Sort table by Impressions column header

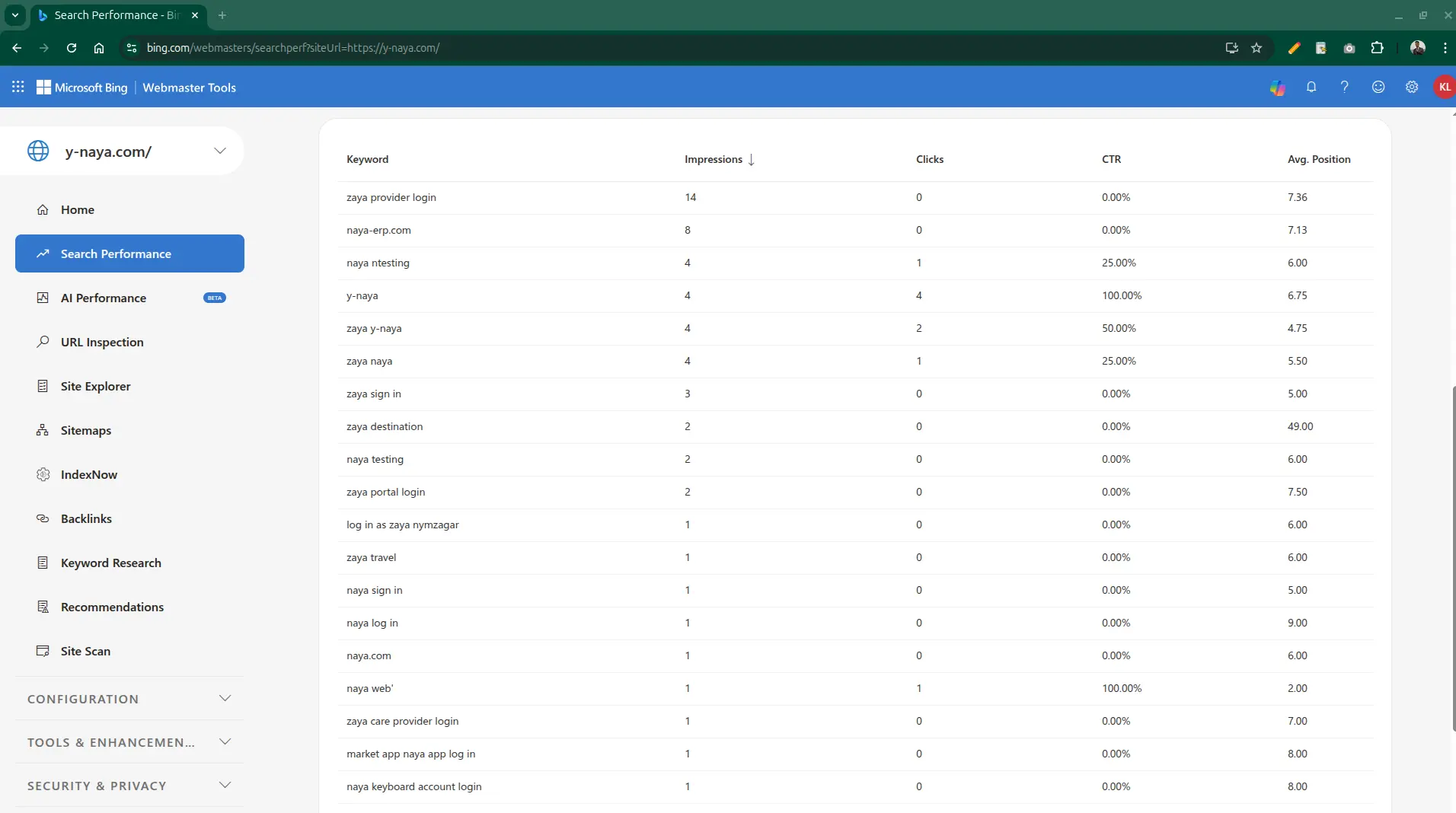pos(714,159)
